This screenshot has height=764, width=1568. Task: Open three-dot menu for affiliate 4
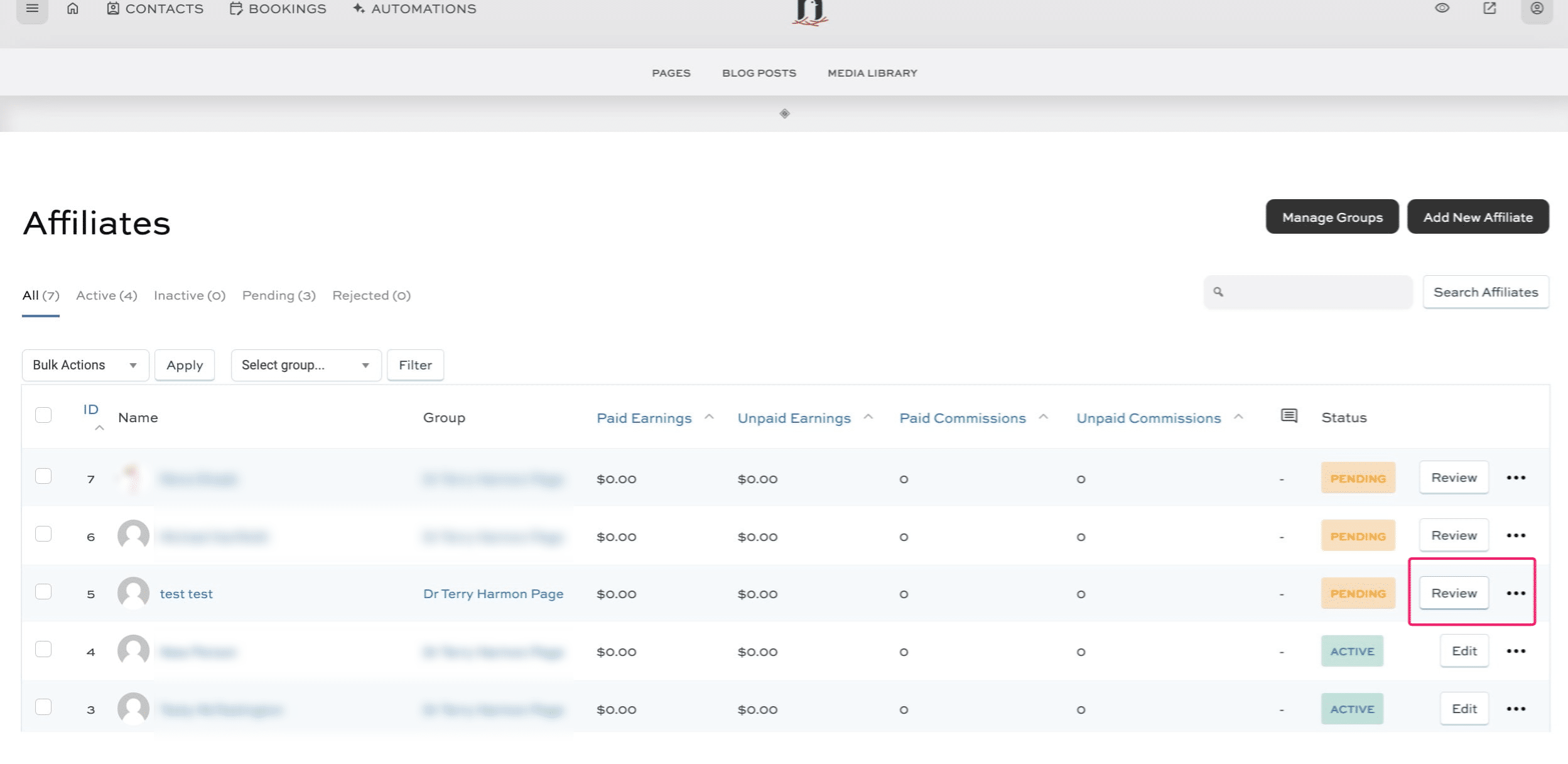(1516, 652)
